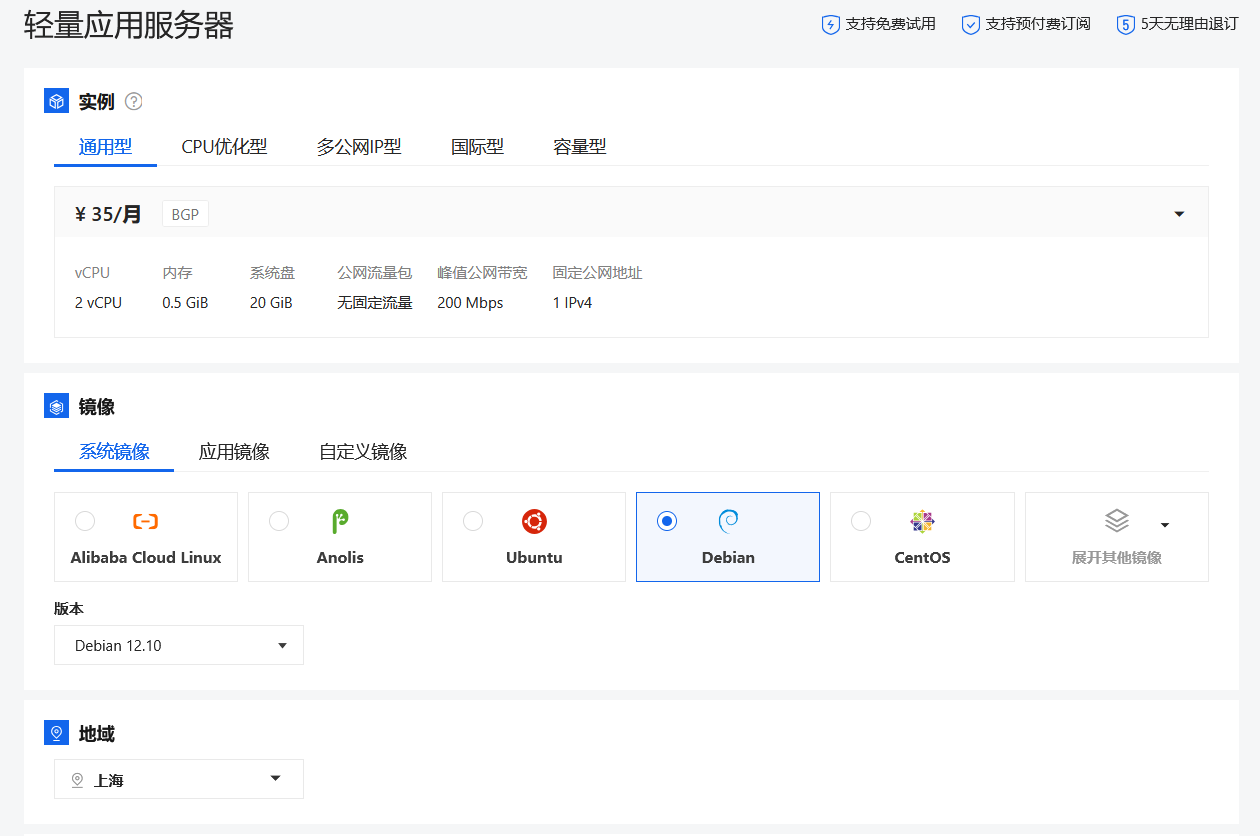Expand the ¥35/月 instance plan dropdown arrow
1260x836 pixels.
[1179, 214]
